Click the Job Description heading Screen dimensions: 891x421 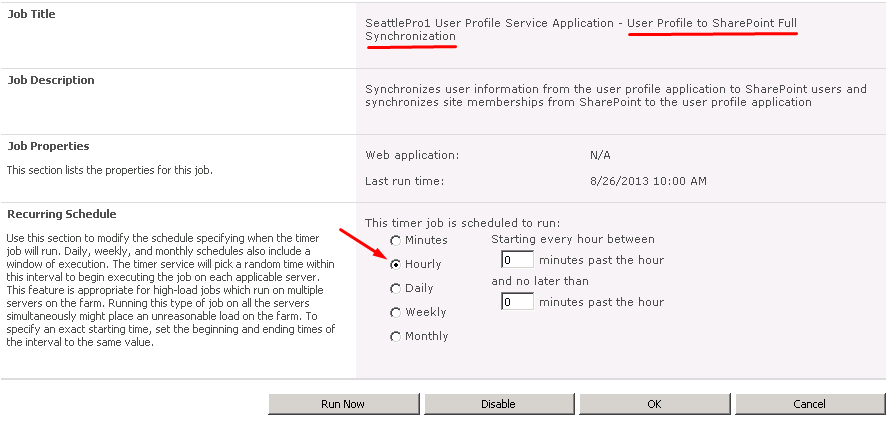(51, 80)
